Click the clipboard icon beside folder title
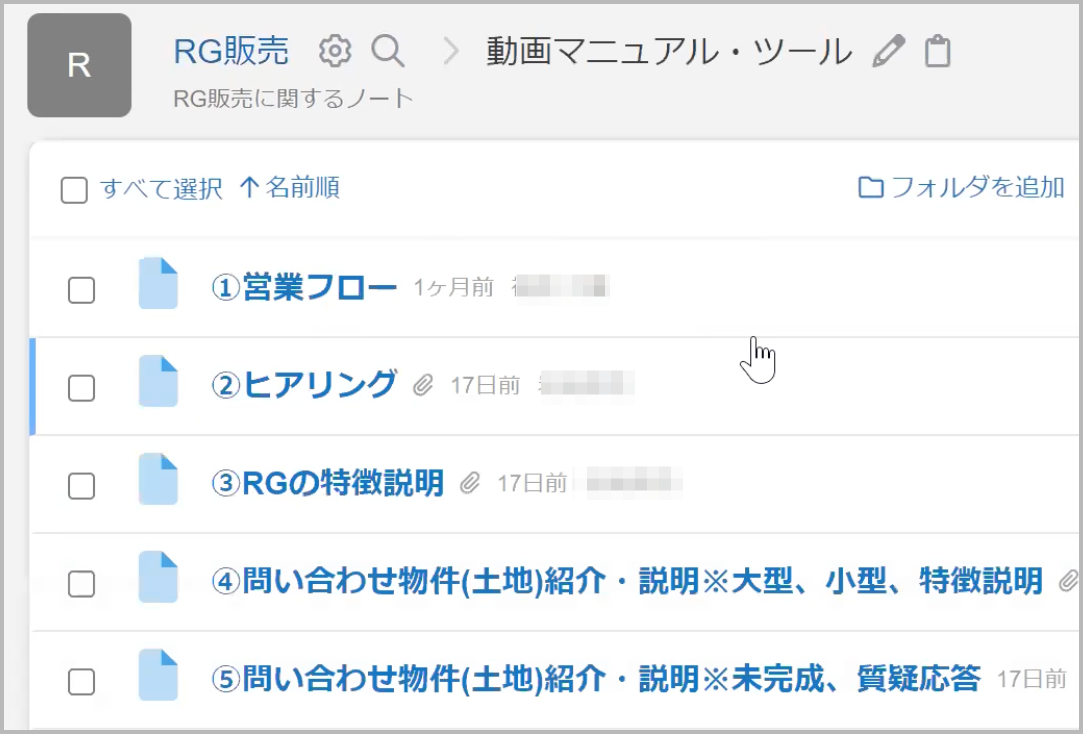The width and height of the screenshot is (1083, 734). pos(937,51)
